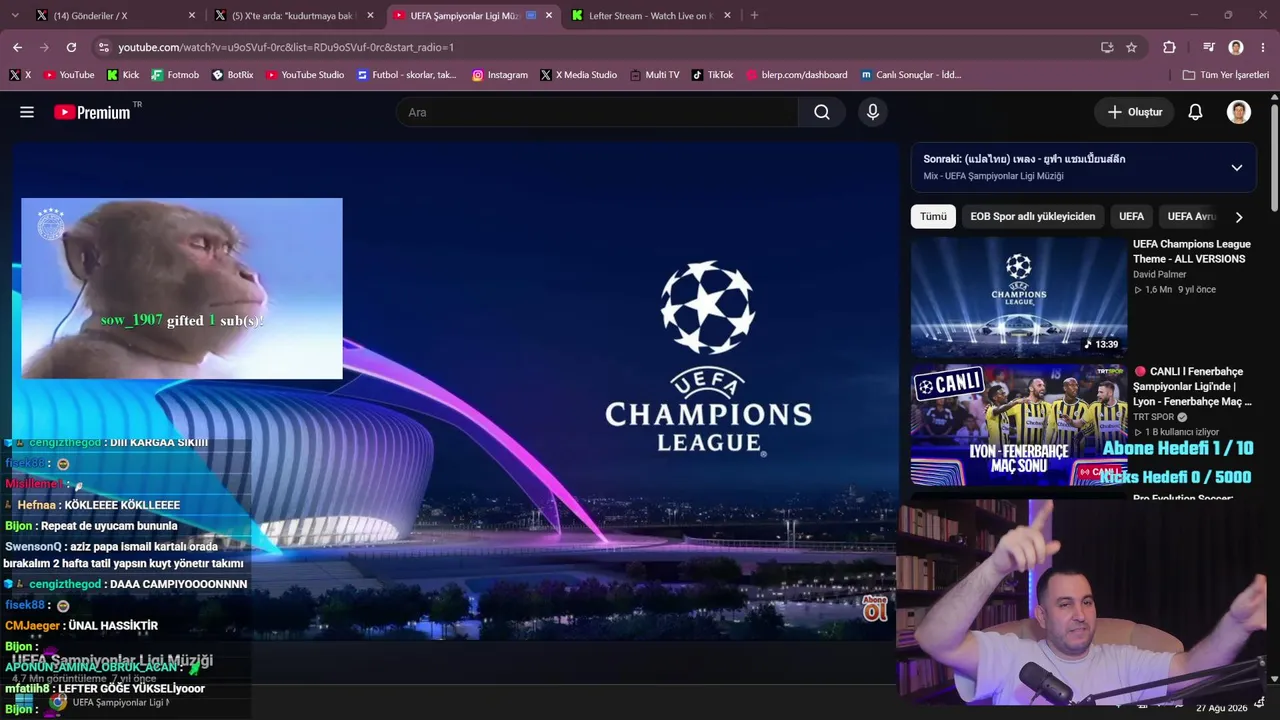This screenshot has width=1280, height=720.
Task: Open the YouTube guide hamburger menu
Action: [27, 112]
